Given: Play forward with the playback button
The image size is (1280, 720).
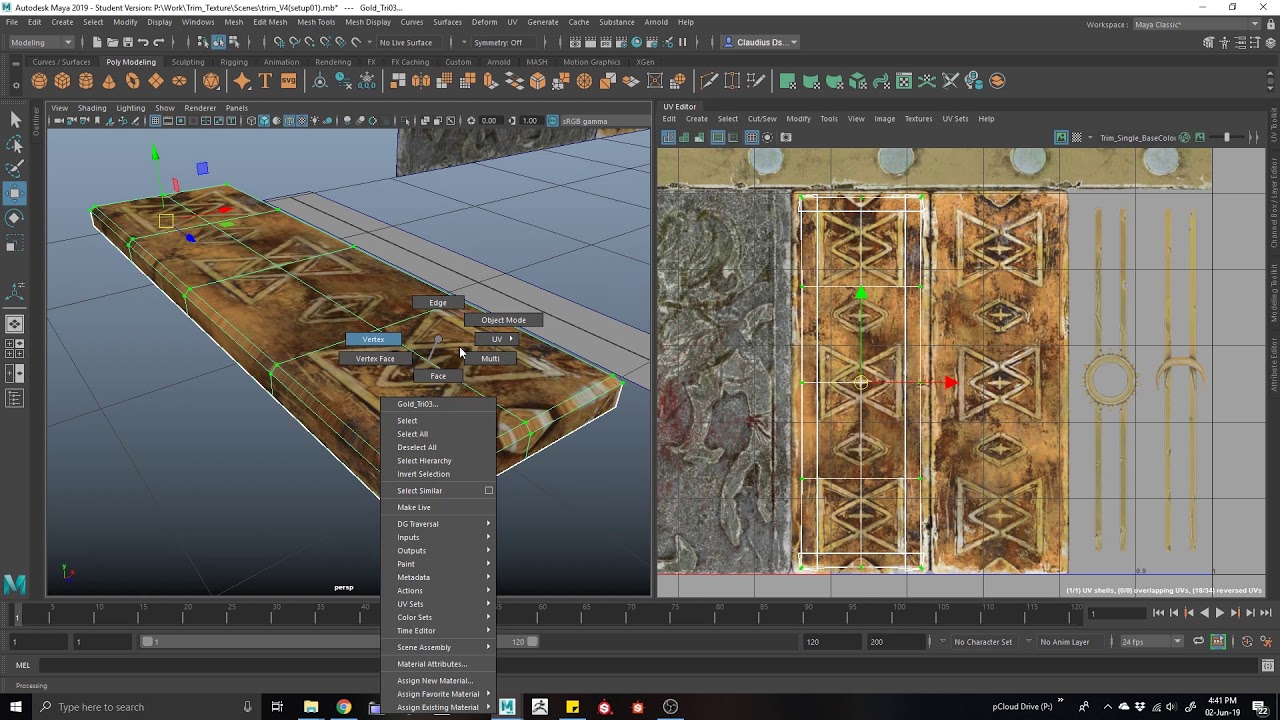Looking at the screenshot, I should click(x=1219, y=613).
